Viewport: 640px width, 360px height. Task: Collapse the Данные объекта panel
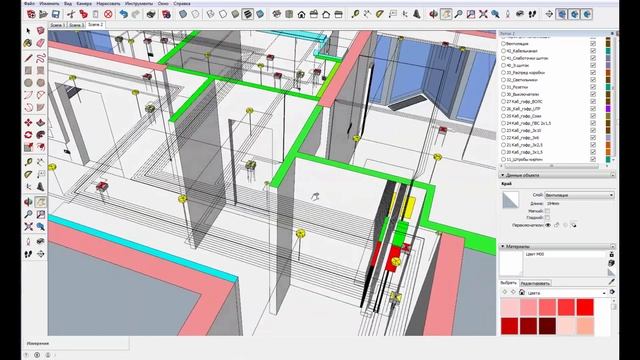pos(502,175)
